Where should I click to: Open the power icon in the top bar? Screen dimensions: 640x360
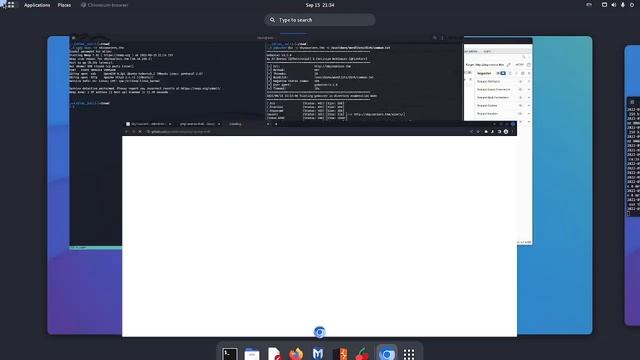tap(632, 5)
